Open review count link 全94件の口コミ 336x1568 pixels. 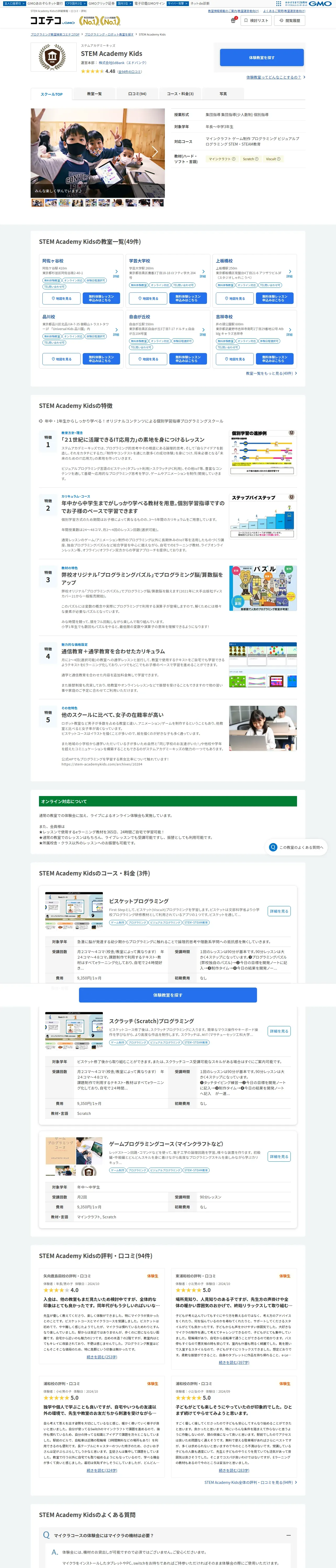coord(130,72)
